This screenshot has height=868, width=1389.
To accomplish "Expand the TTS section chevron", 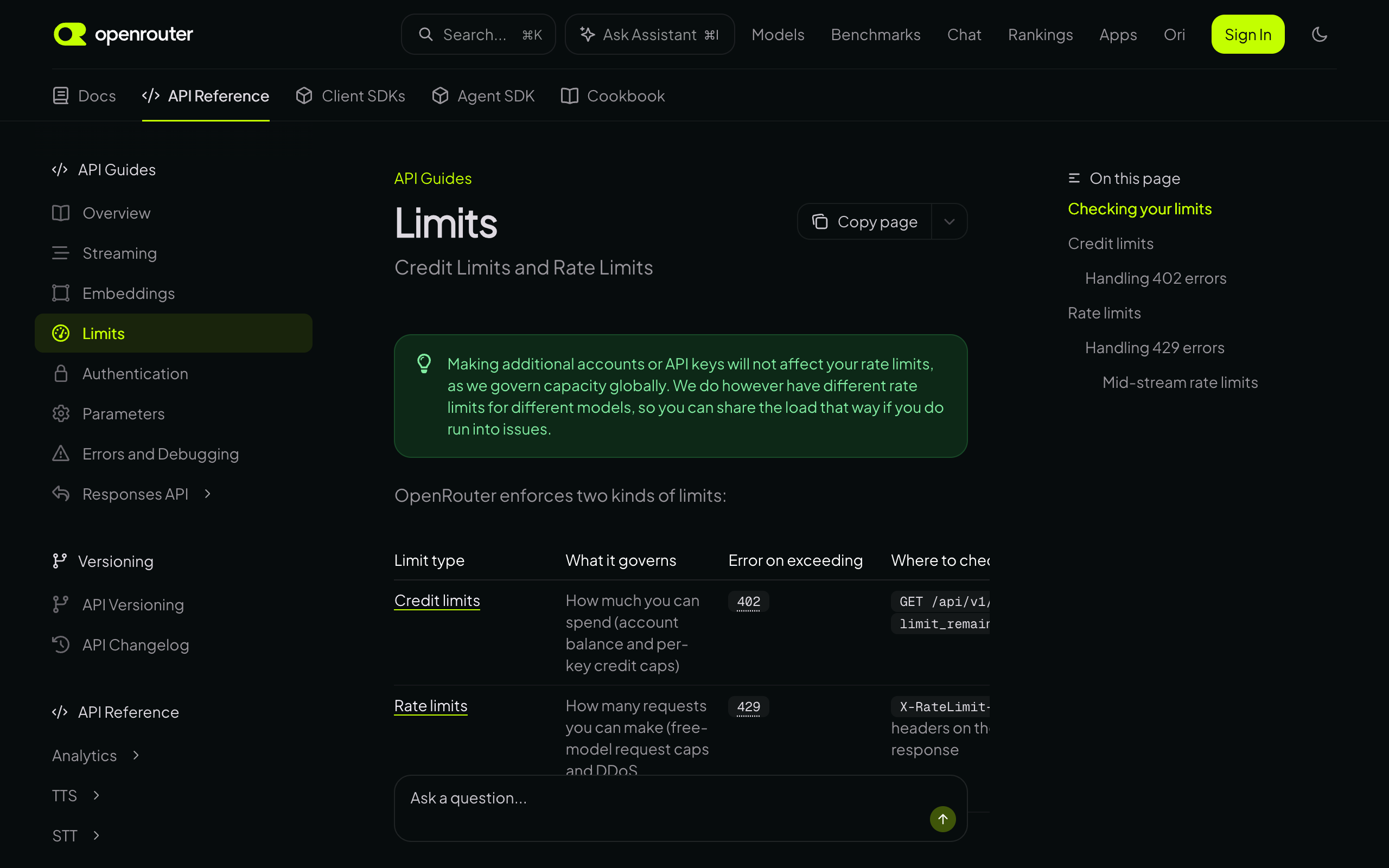I will [x=97, y=795].
